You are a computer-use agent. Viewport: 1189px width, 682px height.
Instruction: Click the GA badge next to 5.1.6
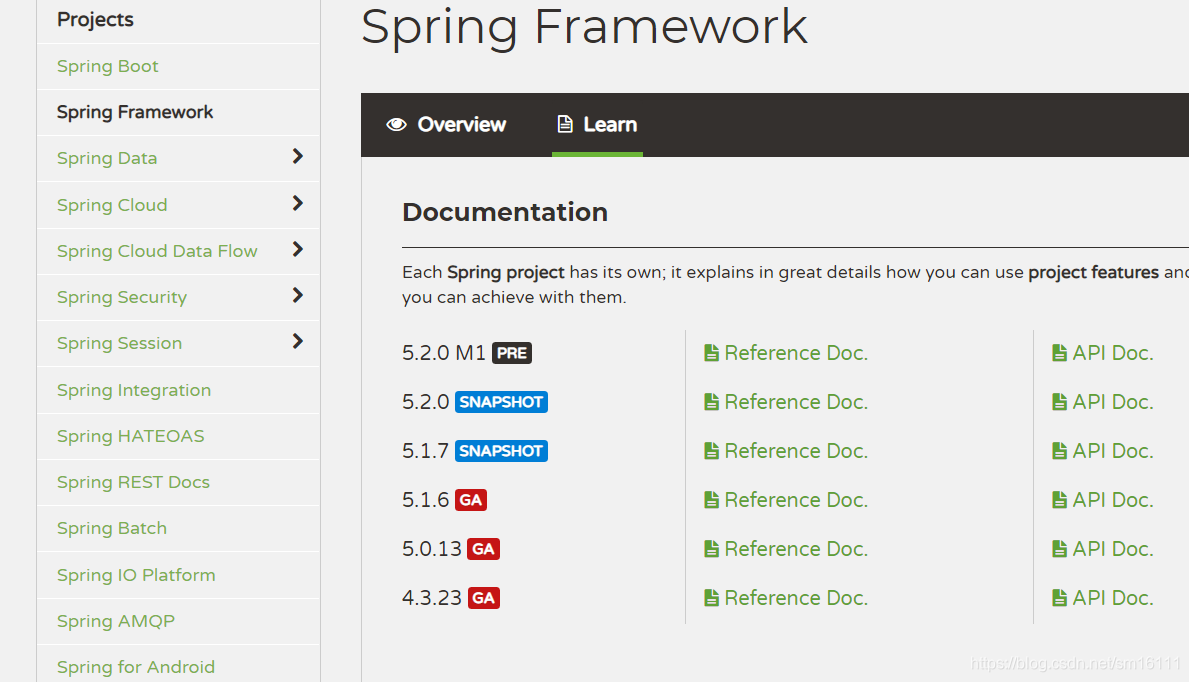coord(471,500)
